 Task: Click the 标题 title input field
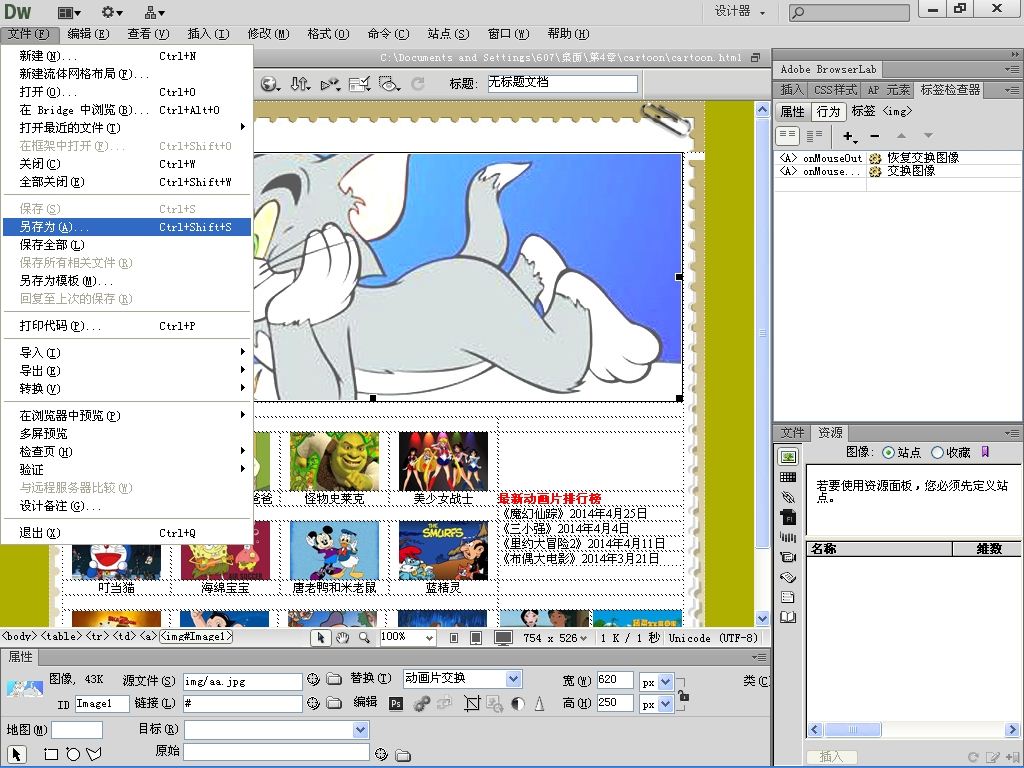tap(562, 83)
